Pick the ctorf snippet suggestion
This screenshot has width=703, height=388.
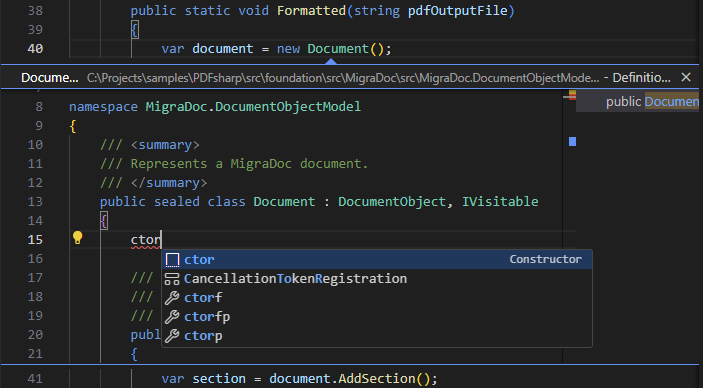(377, 297)
